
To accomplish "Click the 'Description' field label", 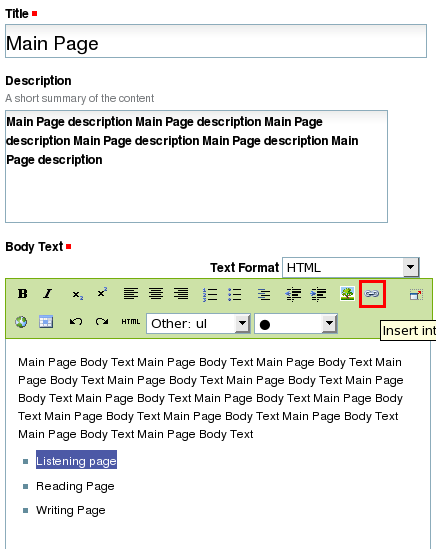I will coord(39,81).
